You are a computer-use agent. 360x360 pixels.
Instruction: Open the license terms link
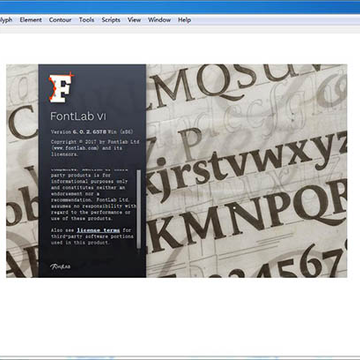tap(98, 230)
